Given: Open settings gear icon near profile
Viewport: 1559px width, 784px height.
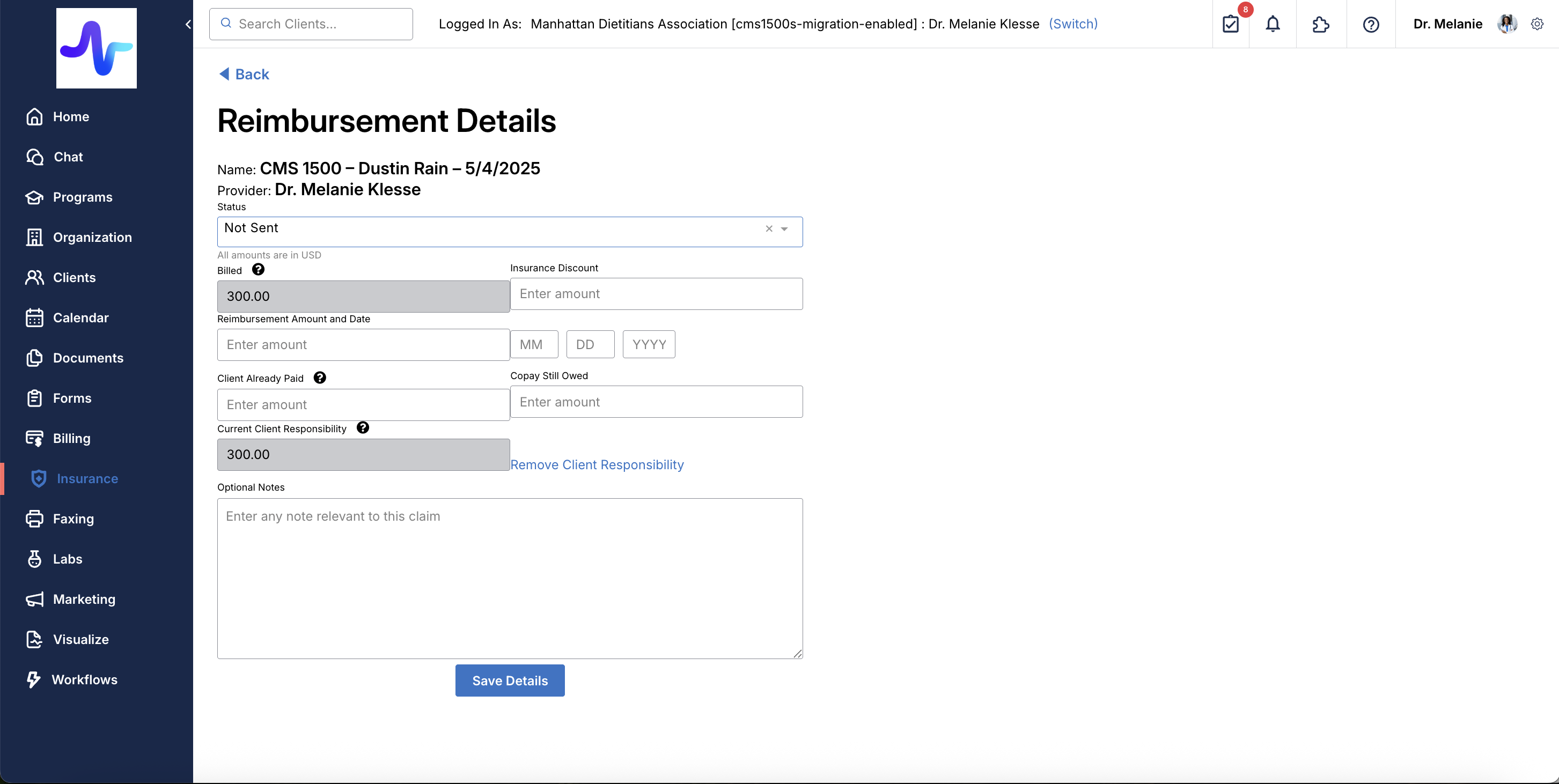Looking at the screenshot, I should [x=1537, y=24].
